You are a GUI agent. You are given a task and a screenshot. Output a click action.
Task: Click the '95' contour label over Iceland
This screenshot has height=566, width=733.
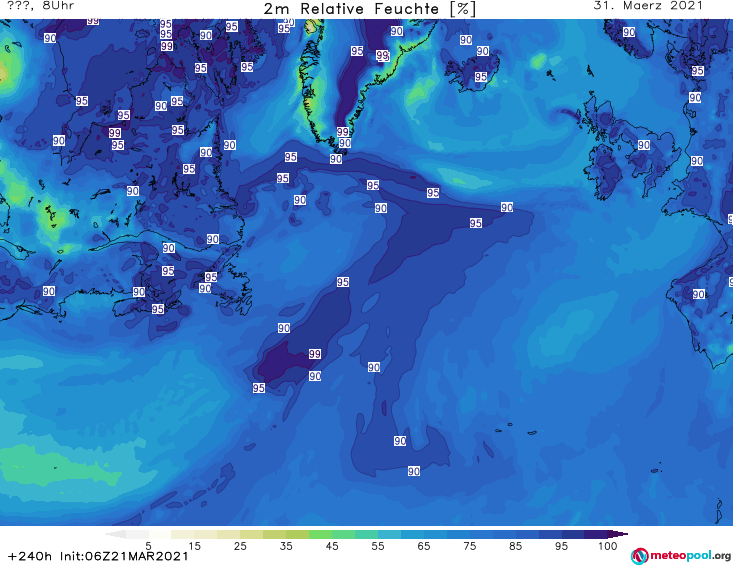[x=481, y=77]
